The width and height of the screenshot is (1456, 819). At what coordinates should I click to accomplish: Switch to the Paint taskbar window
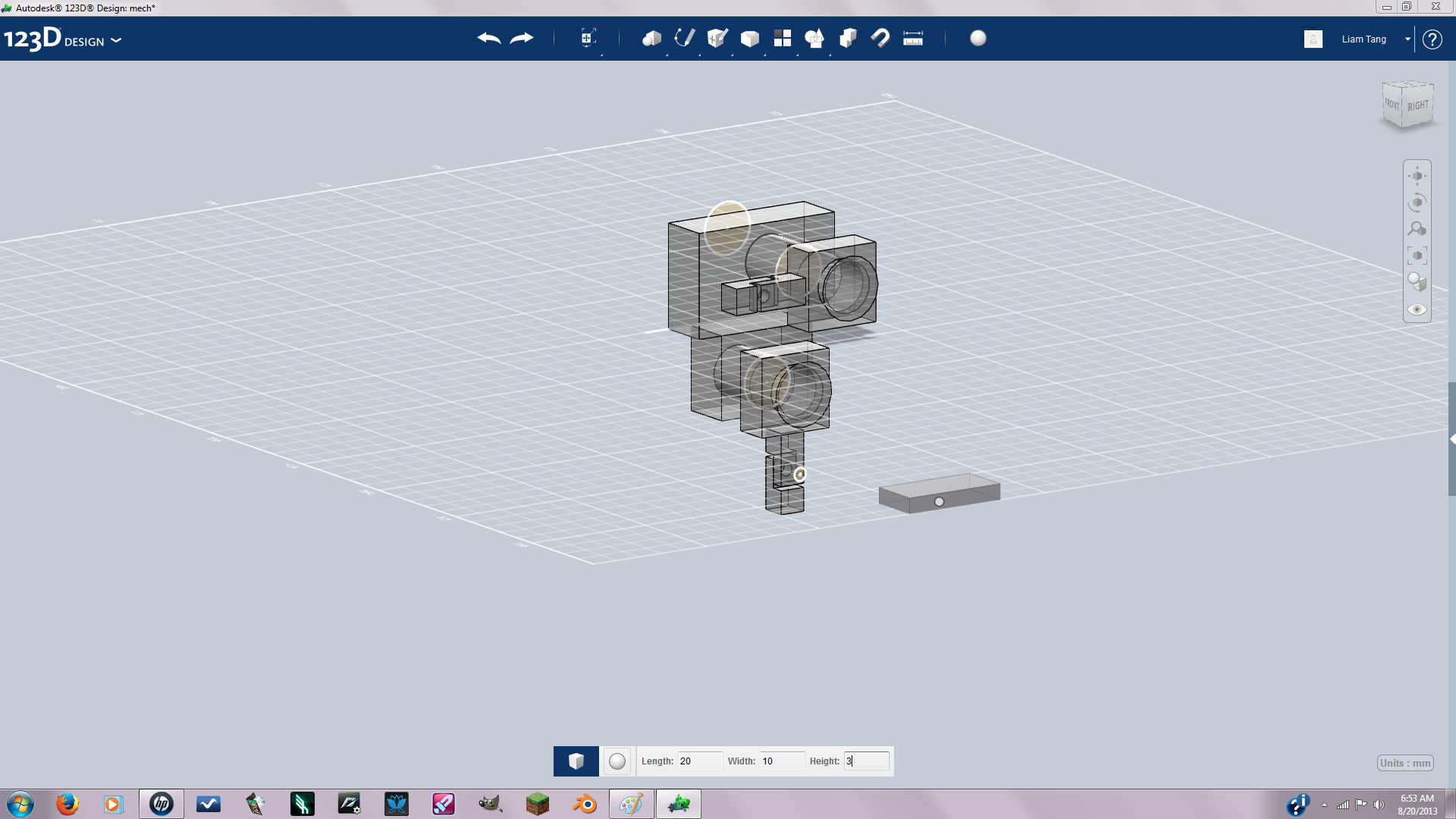[x=631, y=804]
